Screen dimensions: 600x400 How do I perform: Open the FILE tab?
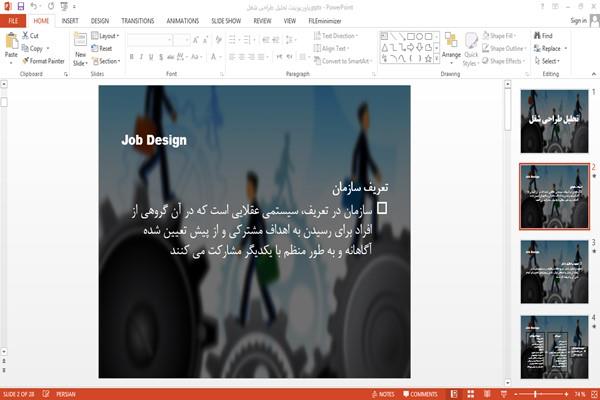13,21
